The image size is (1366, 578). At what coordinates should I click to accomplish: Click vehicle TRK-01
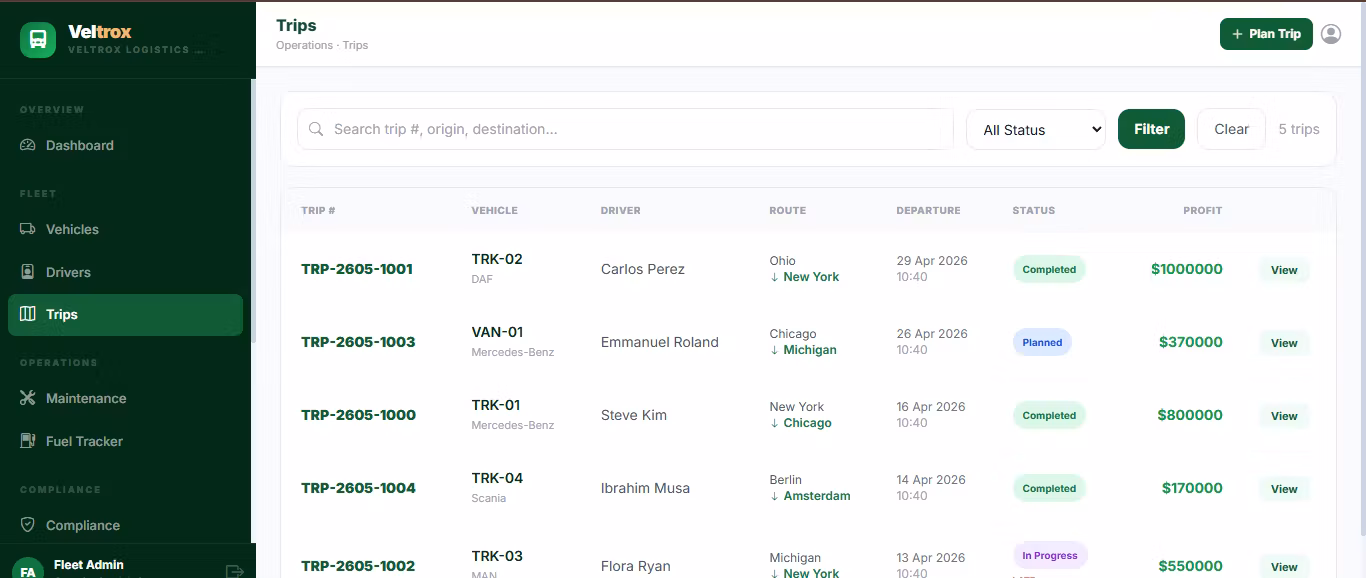click(496, 405)
